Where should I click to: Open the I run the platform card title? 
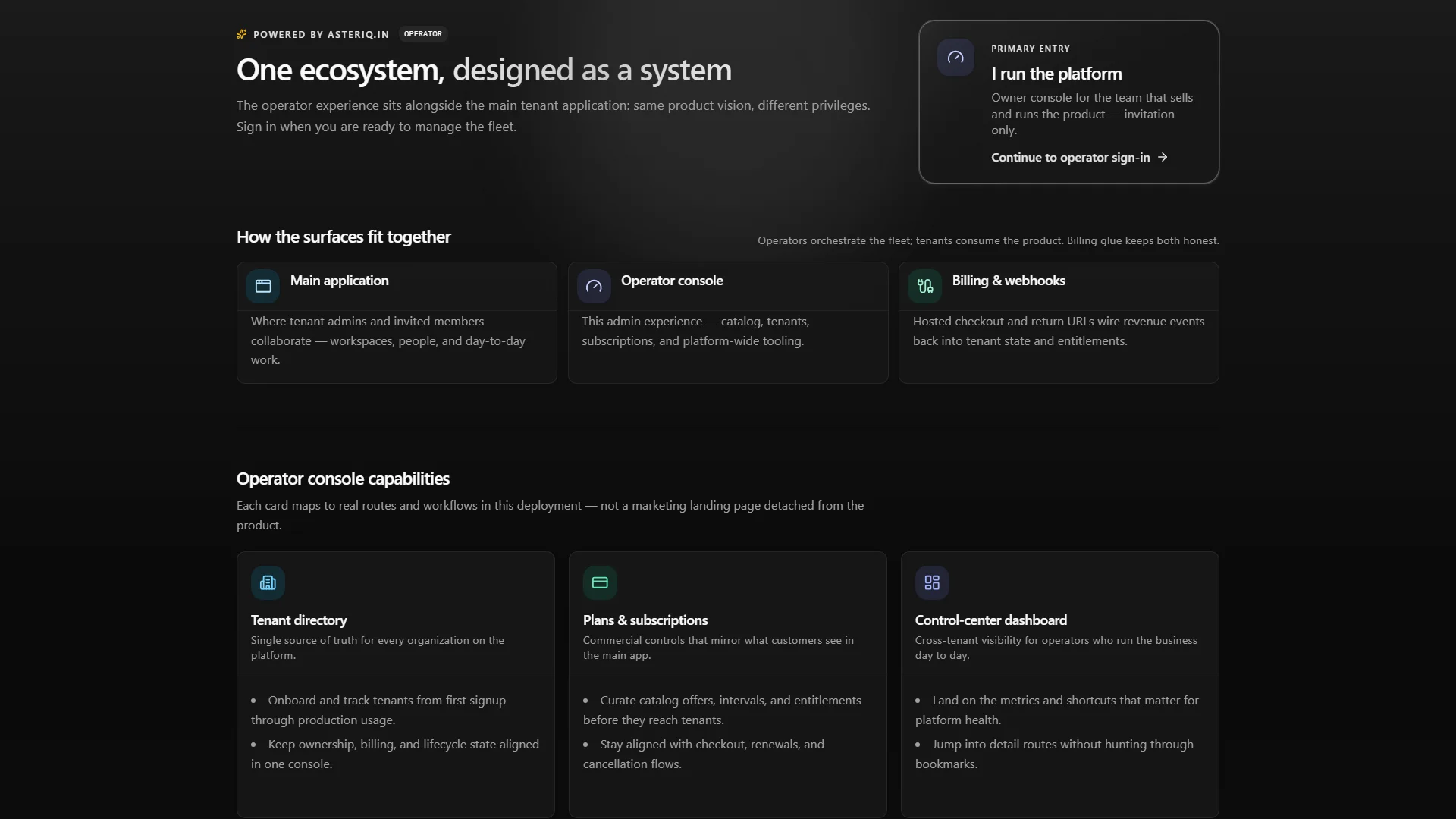coord(1056,74)
